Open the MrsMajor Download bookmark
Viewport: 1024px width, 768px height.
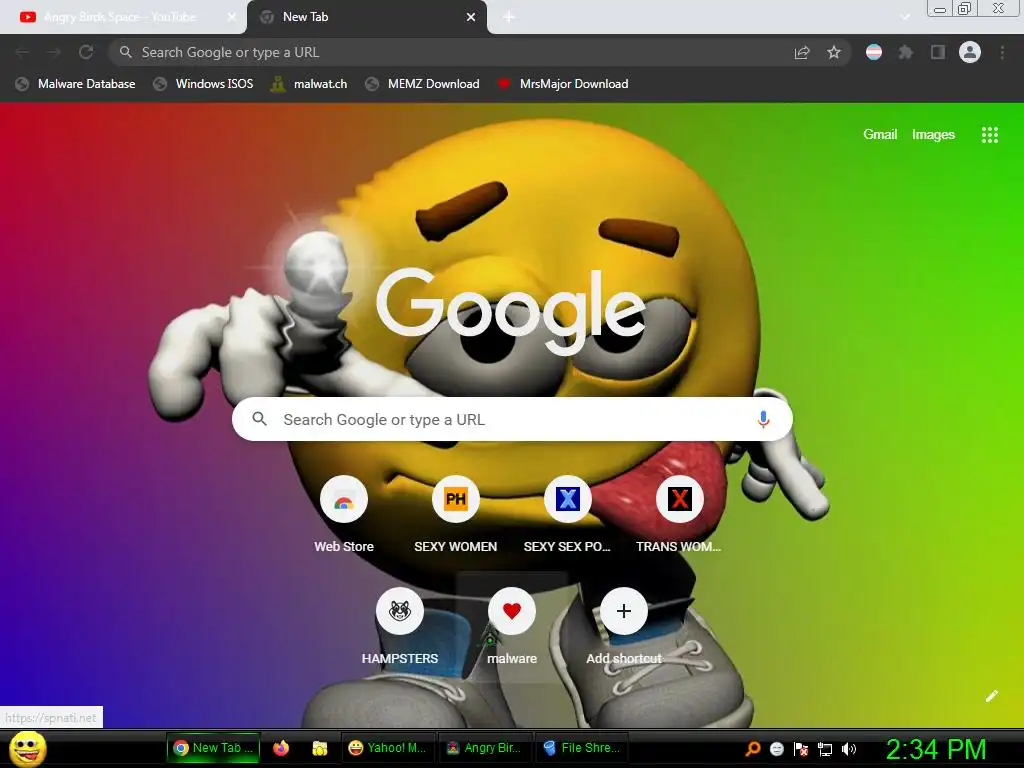pos(563,84)
